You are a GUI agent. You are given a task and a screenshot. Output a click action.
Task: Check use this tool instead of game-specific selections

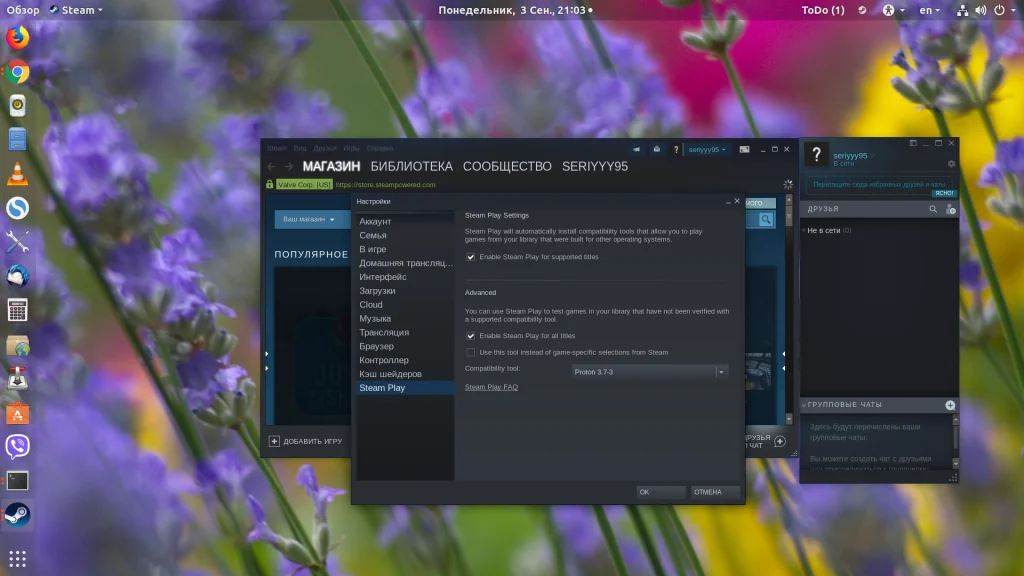(470, 353)
